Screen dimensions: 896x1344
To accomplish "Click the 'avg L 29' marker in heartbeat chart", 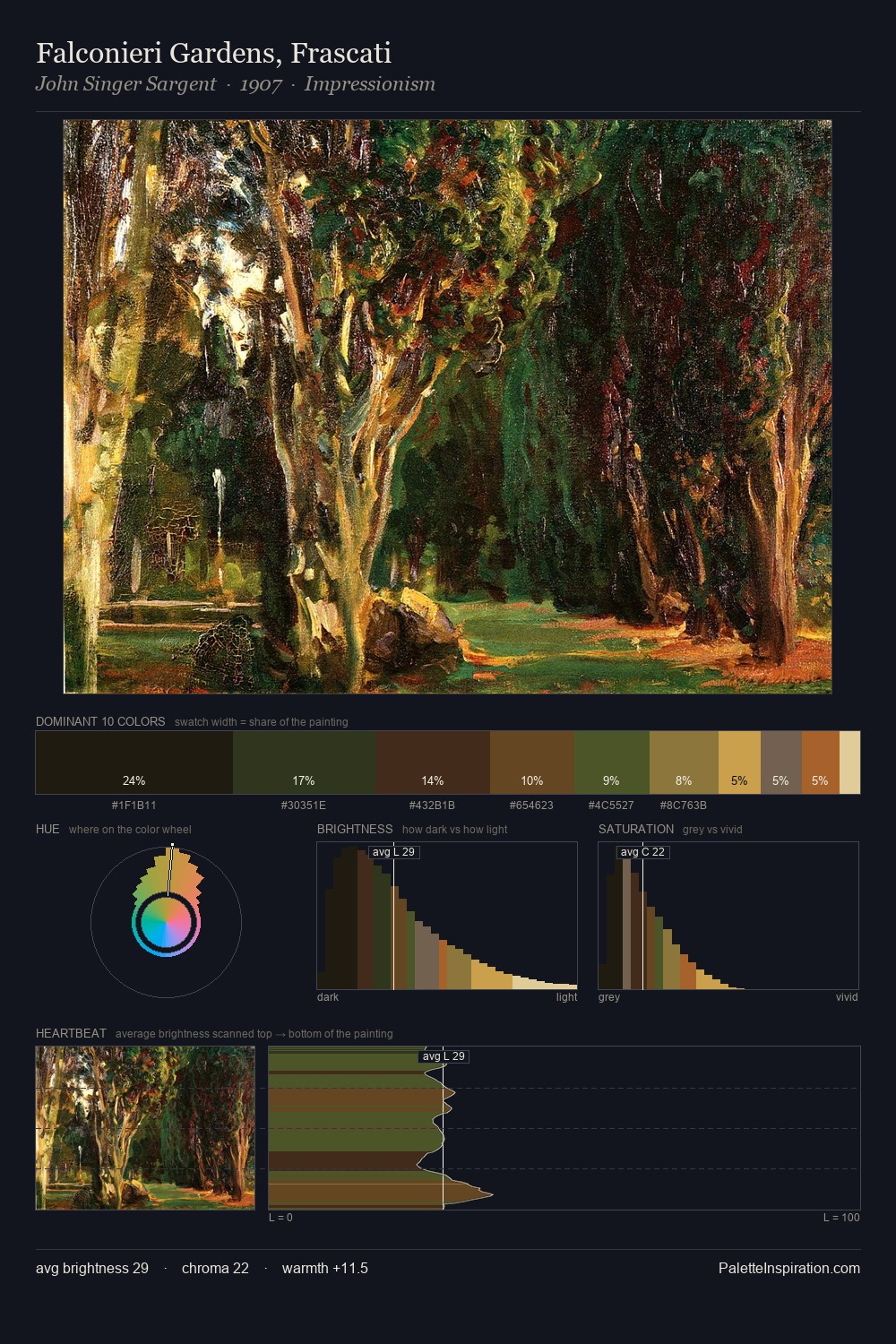I will [x=444, y=1055].
